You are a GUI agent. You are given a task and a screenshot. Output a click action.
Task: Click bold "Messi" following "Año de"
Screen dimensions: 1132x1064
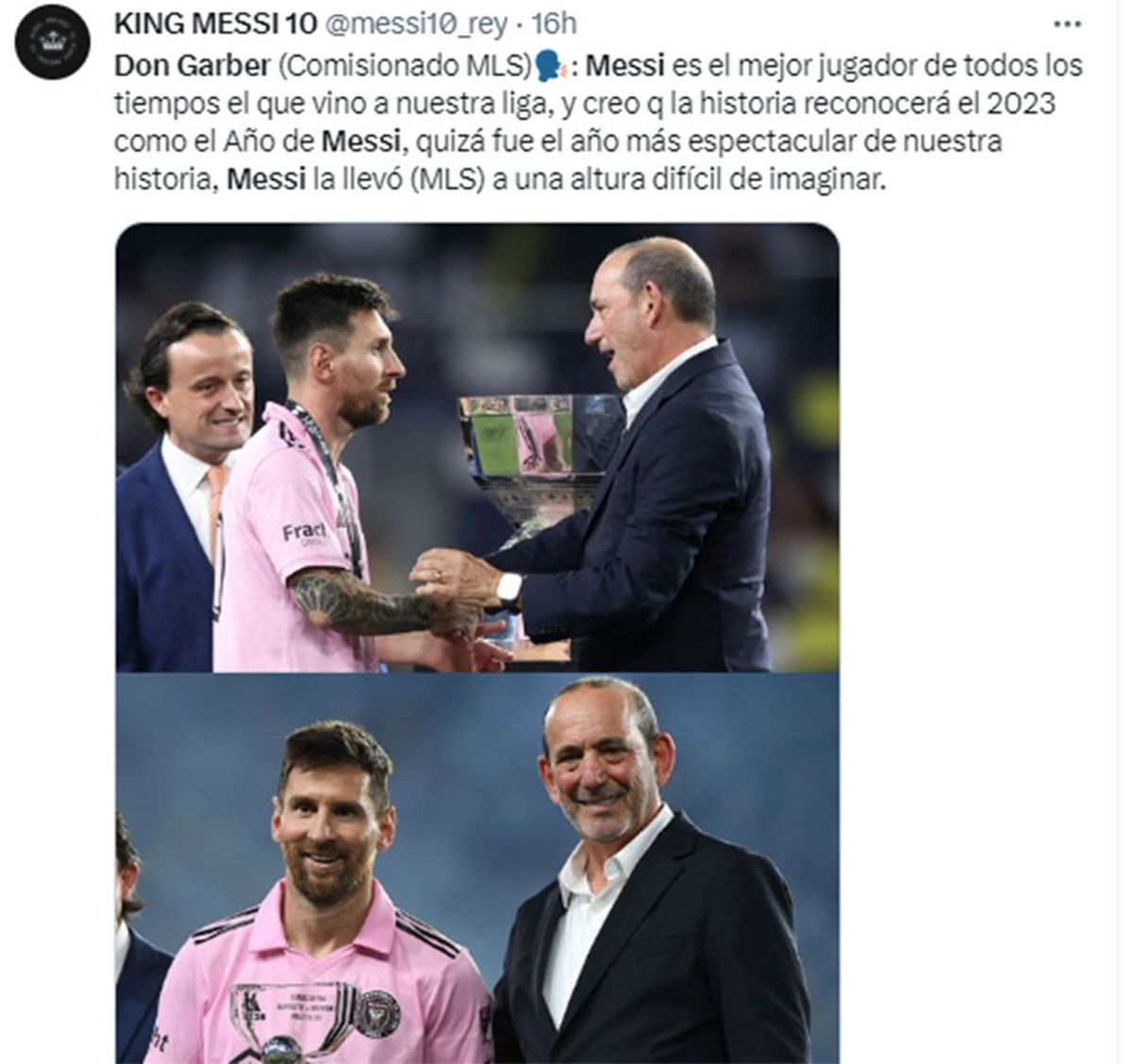coord(361,141)
